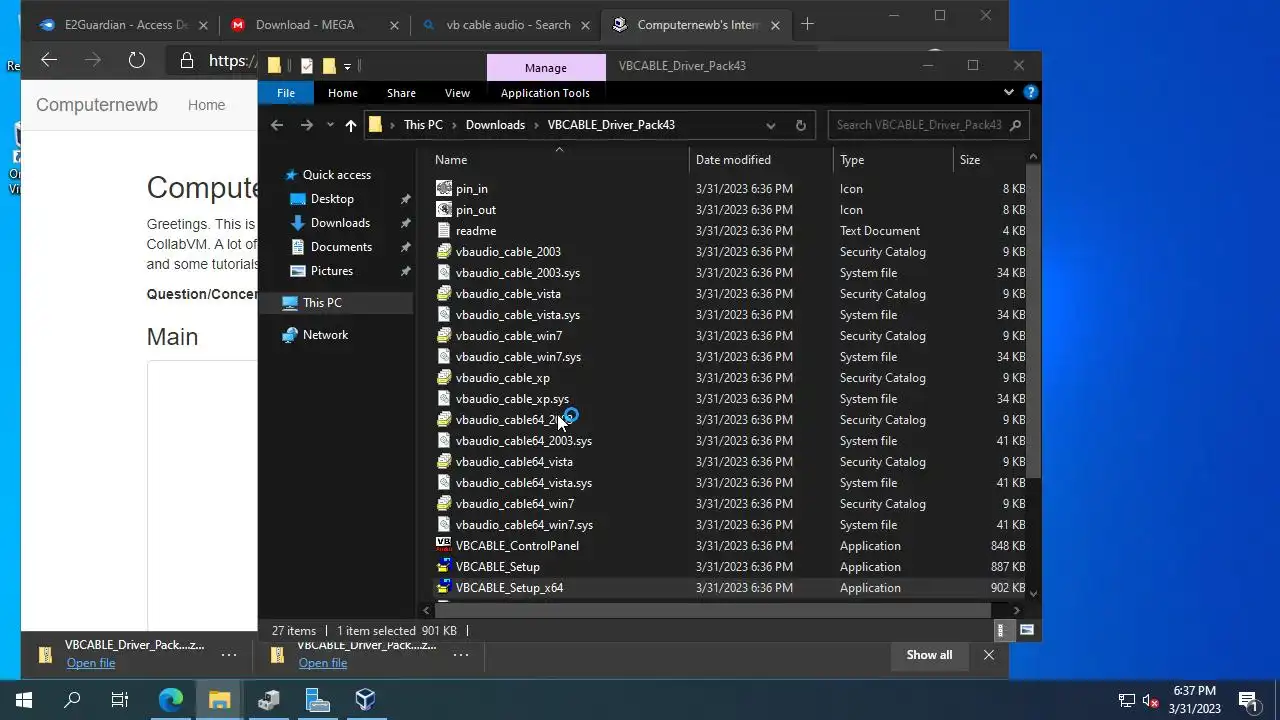Switch to the View ribbon tab
The image size is (1280, 720).
coord(457,92)
